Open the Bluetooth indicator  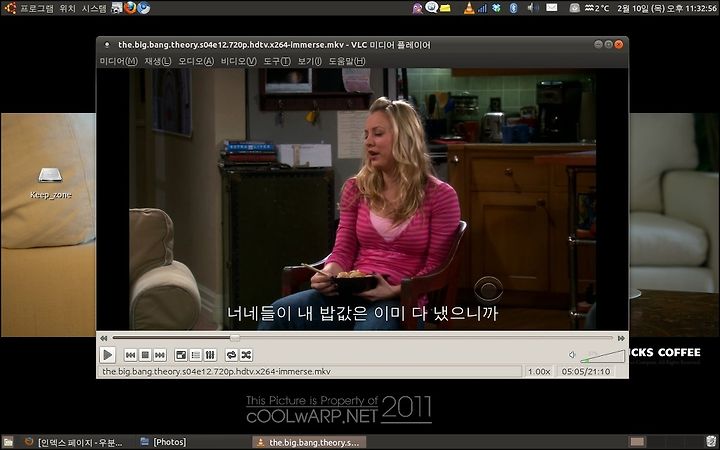click(x=514, y=8)
